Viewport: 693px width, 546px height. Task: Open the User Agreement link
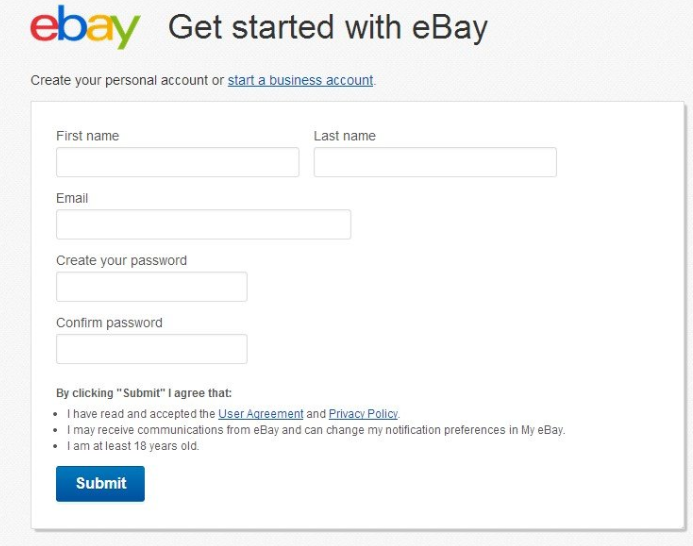(261, 414)
